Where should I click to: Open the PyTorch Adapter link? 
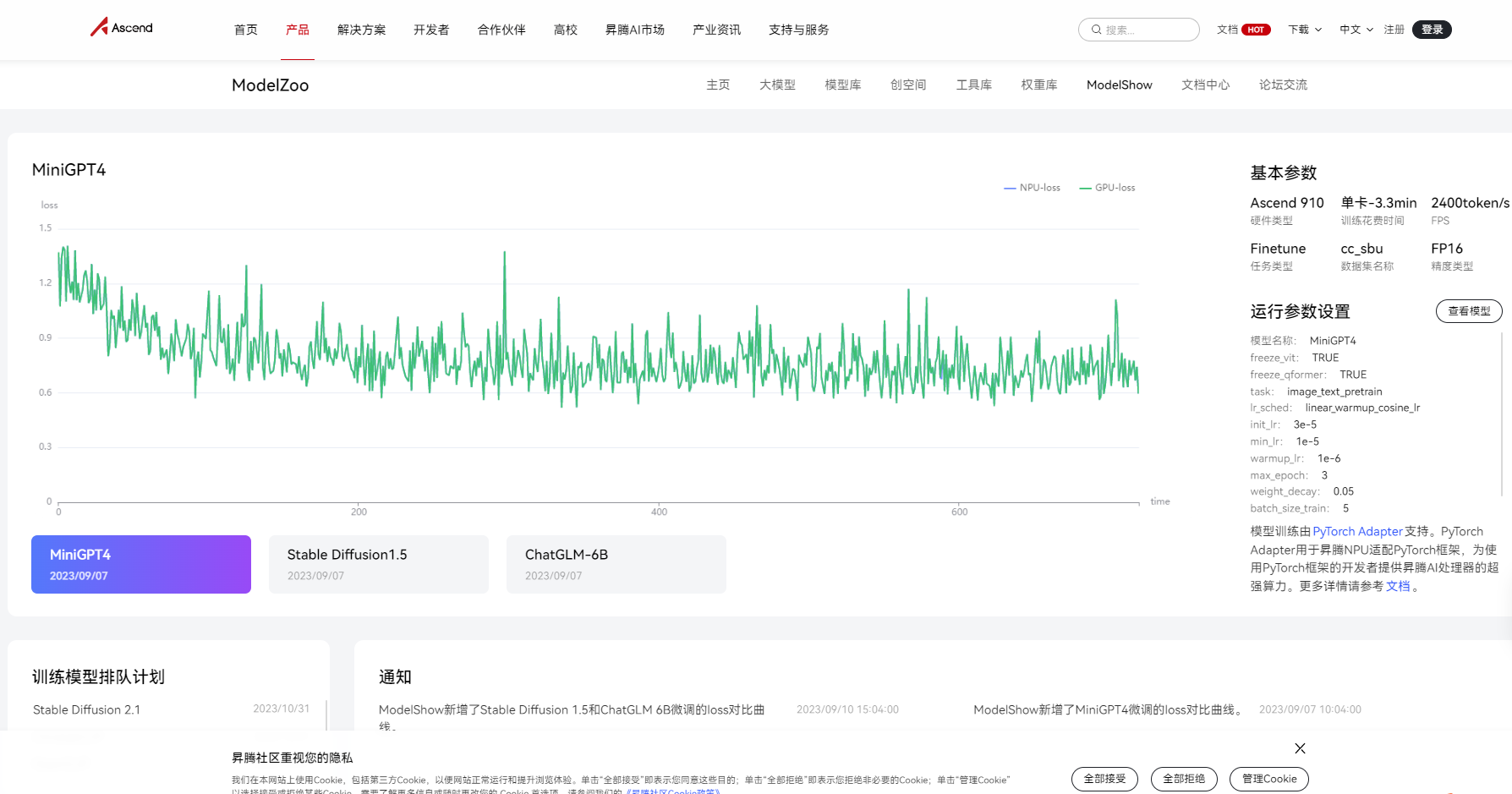coord(1357,531)
